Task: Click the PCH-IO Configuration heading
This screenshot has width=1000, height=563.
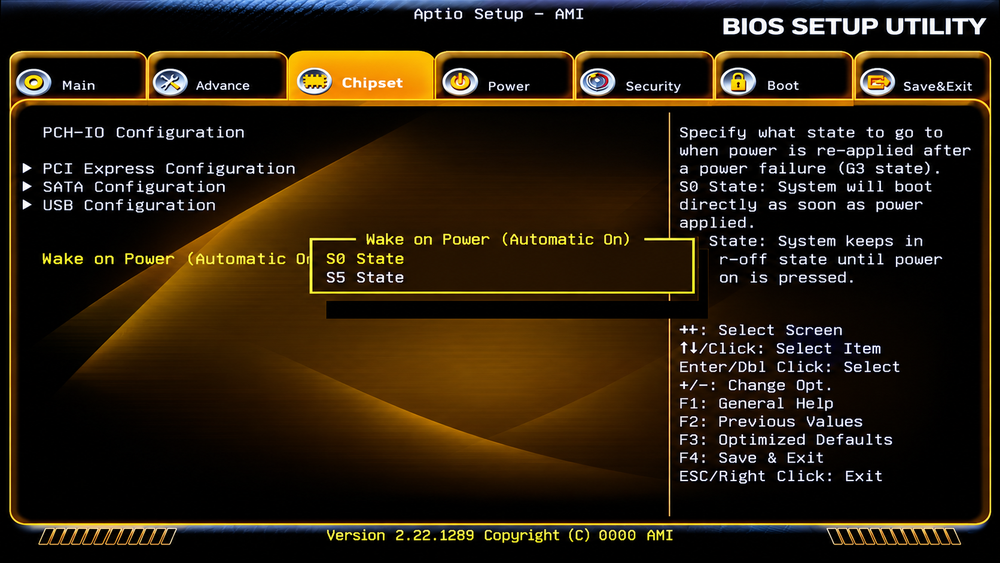Action: click(143, 133)
